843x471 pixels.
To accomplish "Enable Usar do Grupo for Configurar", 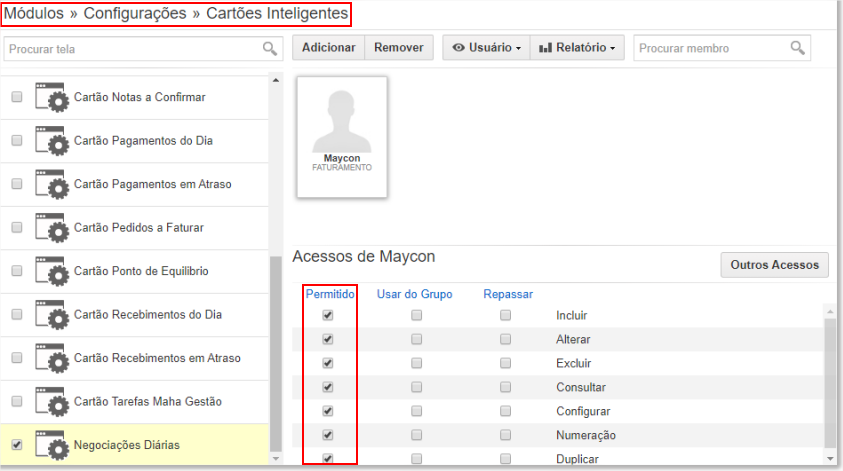I will 417,411.
